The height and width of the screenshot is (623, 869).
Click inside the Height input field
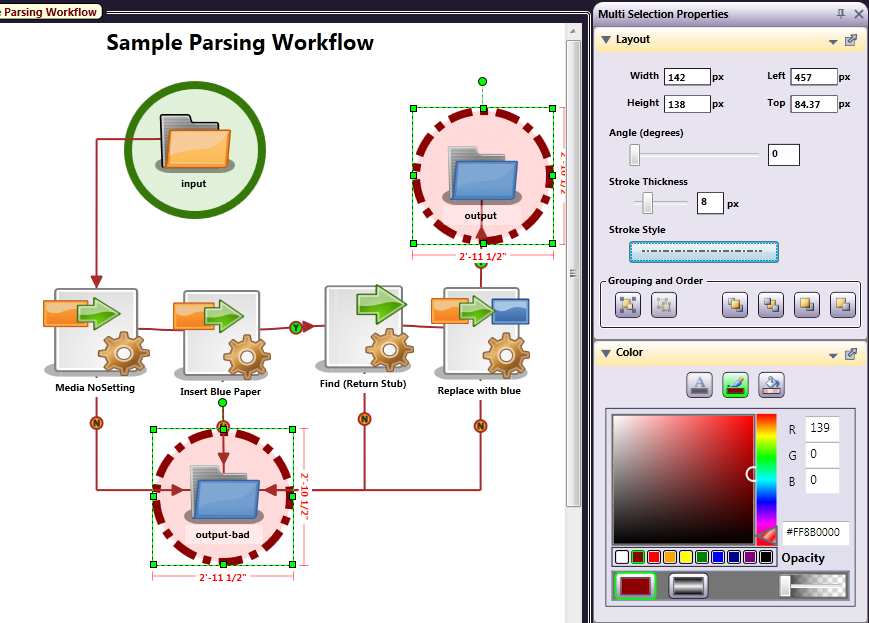pos(687,104)
